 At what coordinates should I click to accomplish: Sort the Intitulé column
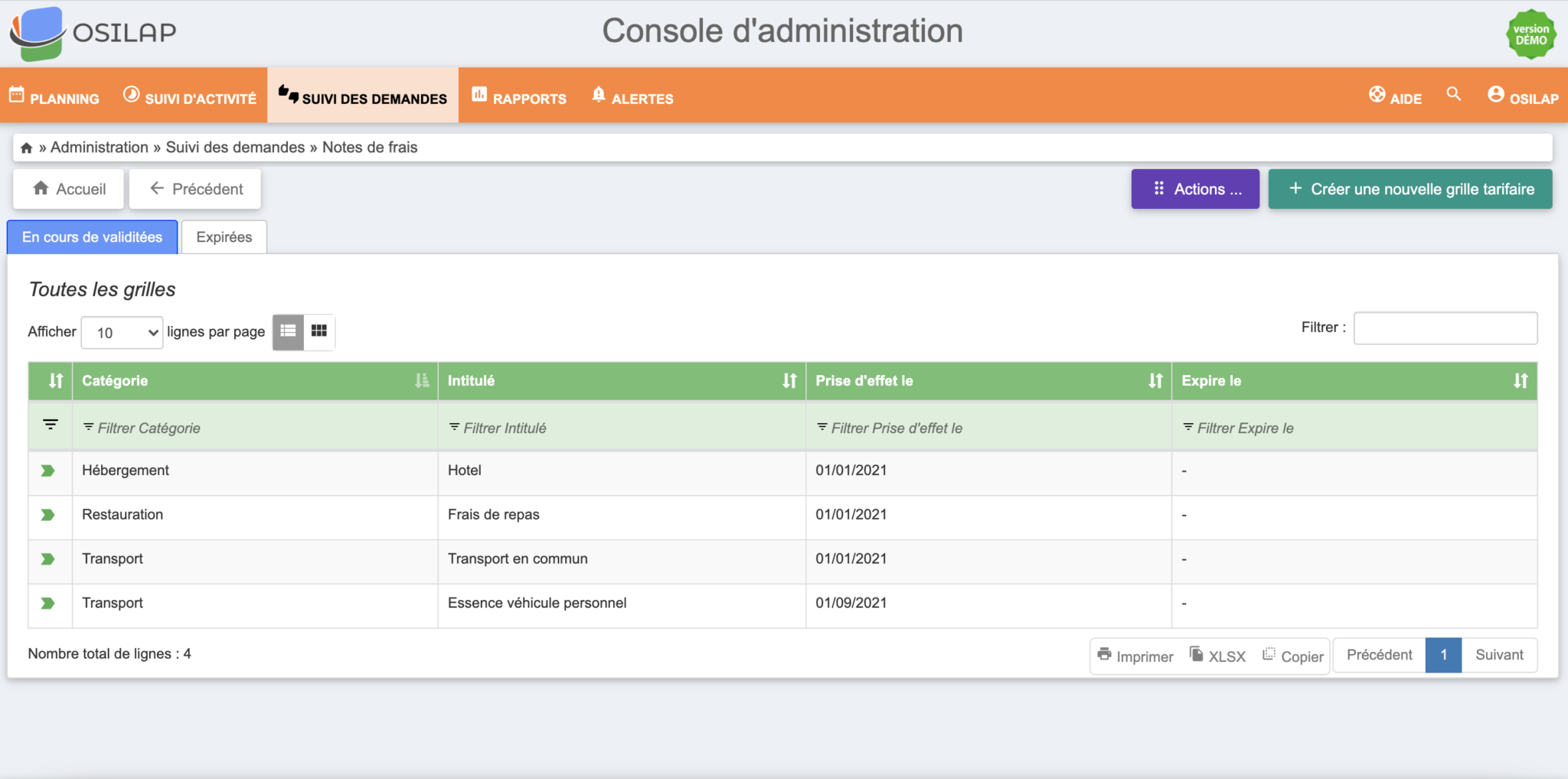(789, 380)
